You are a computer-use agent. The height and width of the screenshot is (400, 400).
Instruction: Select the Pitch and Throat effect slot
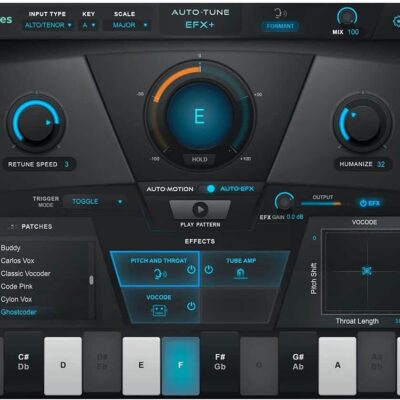(x=156, y=269)
